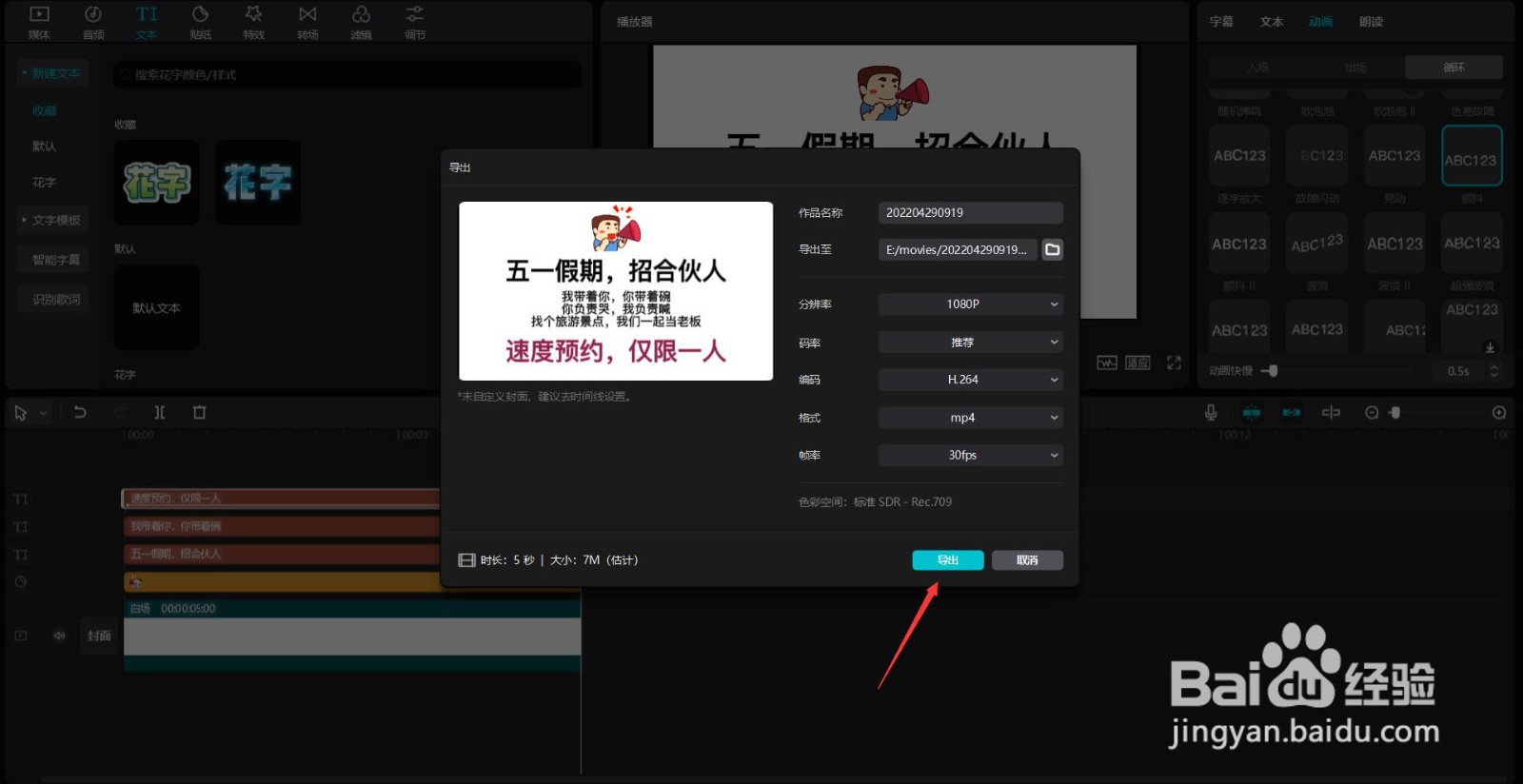The height and width of the screenshot is (784, 1523).
Task: Collapse the 新建文本 section
Action: coord(52,73)
